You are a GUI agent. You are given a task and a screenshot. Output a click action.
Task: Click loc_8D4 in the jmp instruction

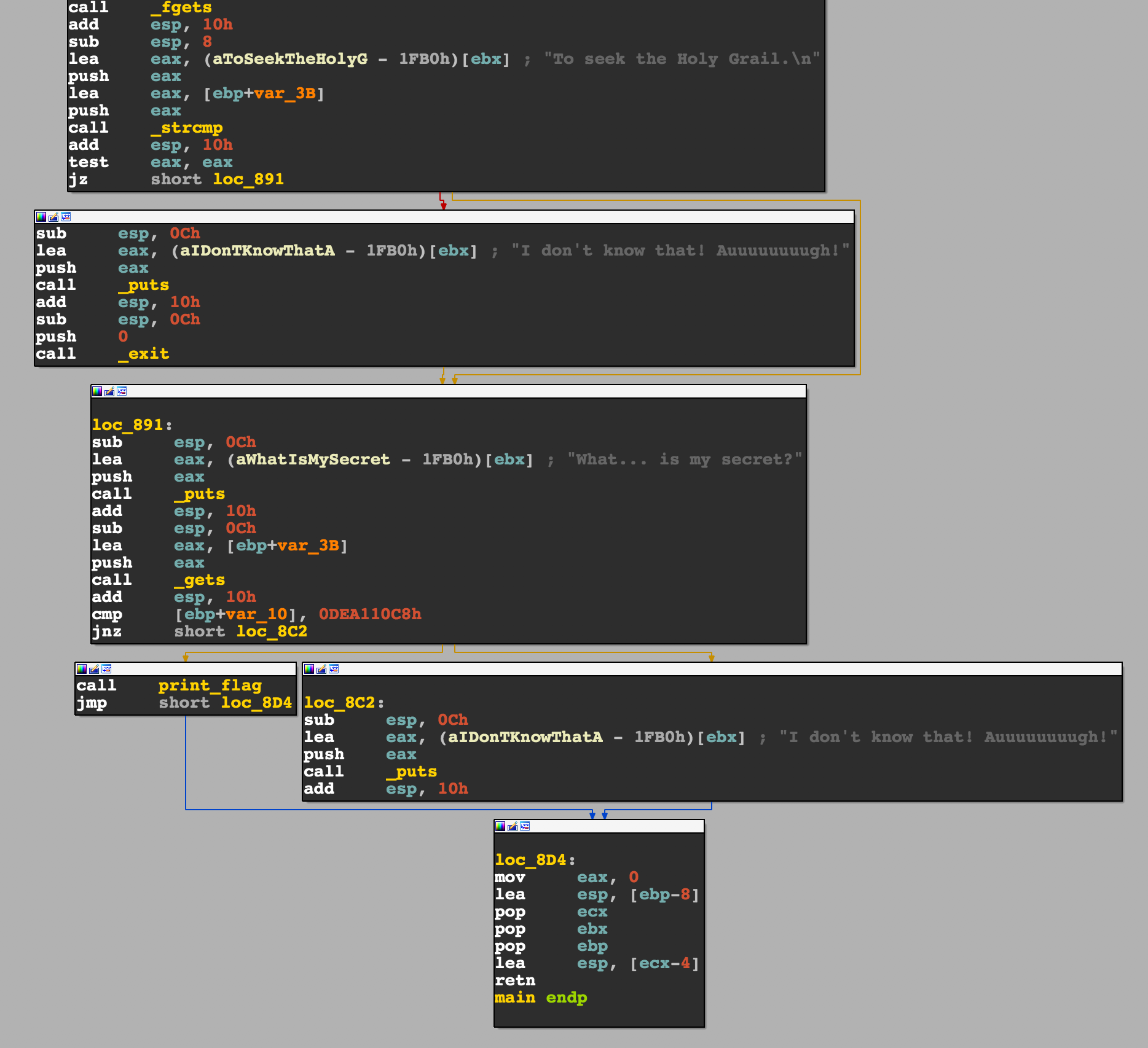pyautogui.click(x=256, y=703)
